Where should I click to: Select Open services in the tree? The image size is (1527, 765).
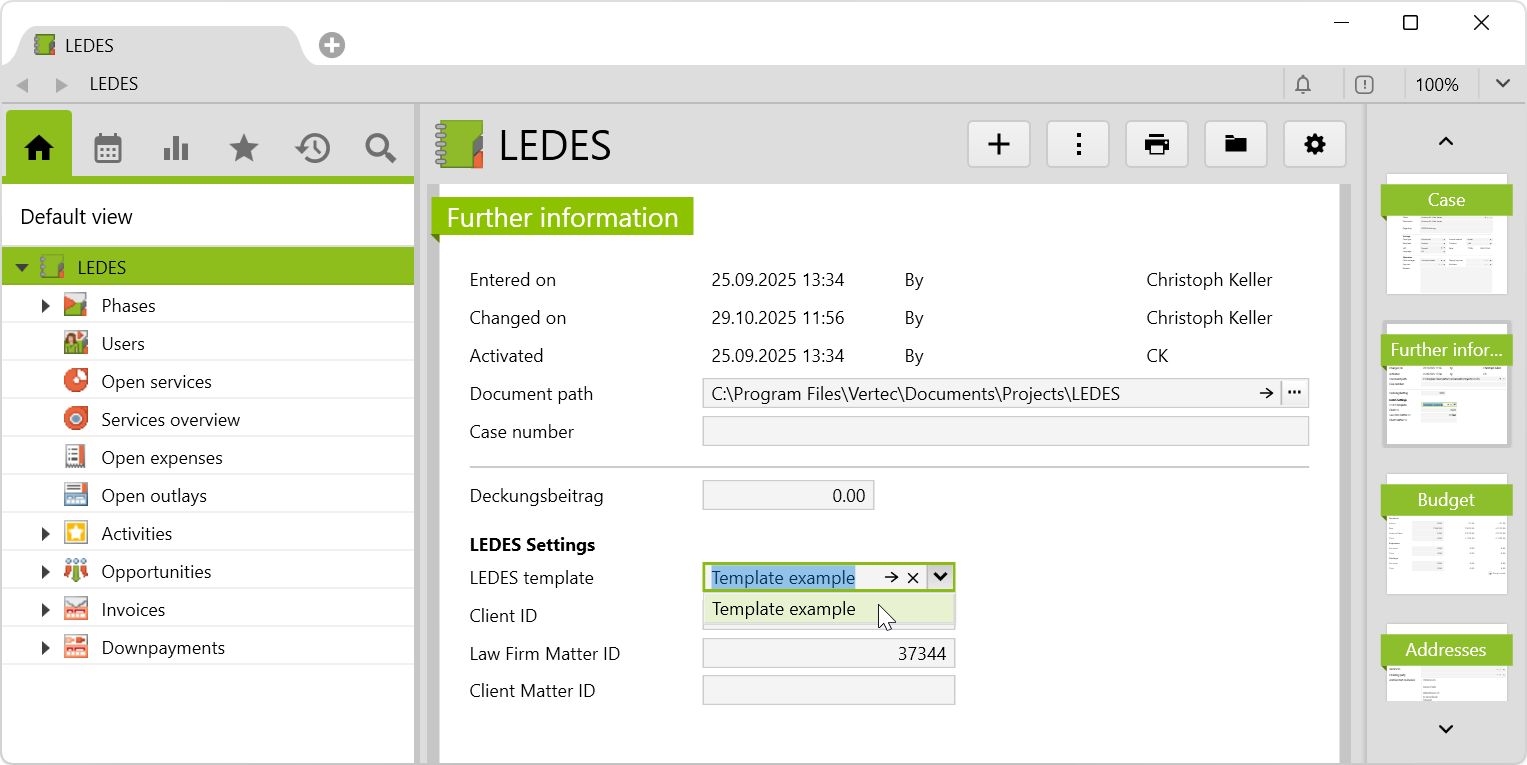coord(156,382)
